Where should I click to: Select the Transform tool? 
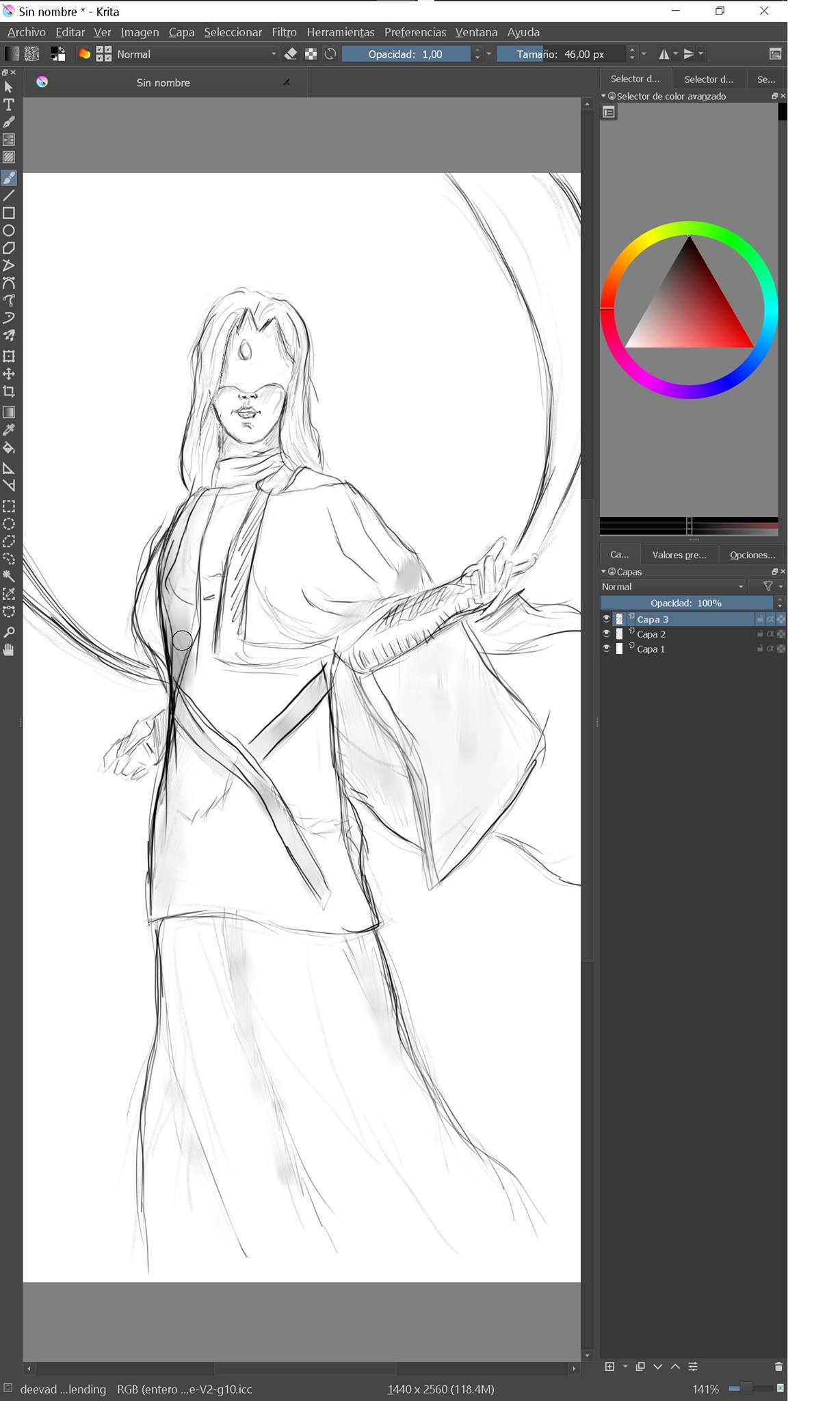(x=9, y=356)
